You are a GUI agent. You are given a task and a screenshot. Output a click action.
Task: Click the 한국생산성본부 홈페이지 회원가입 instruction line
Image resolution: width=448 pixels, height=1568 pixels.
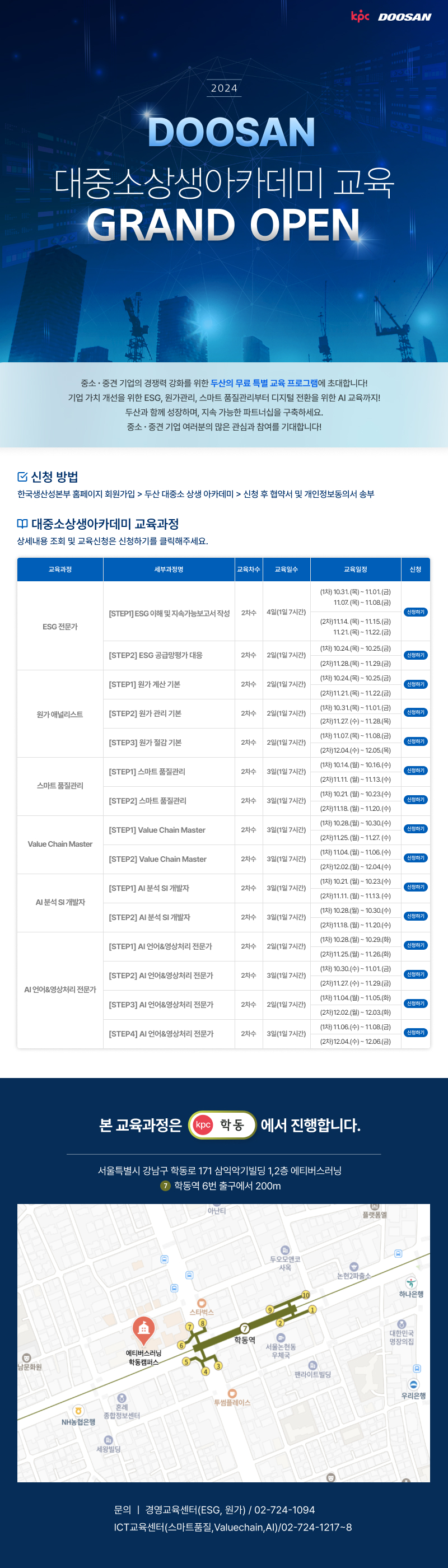coord(195,494)
